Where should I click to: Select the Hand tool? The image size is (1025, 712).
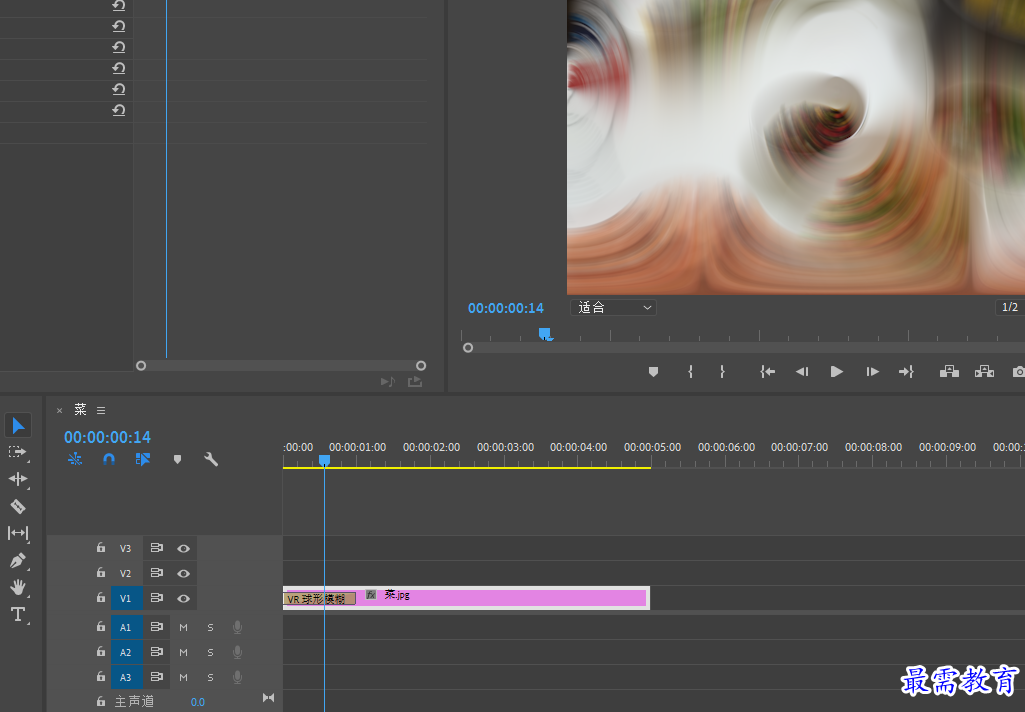click(18, 587)
